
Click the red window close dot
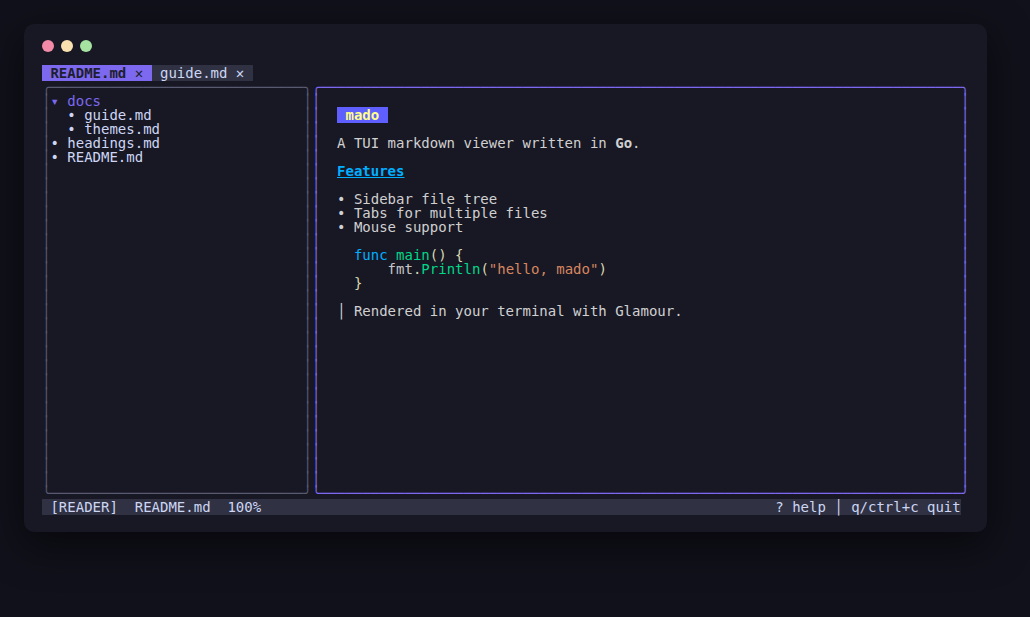48,46
